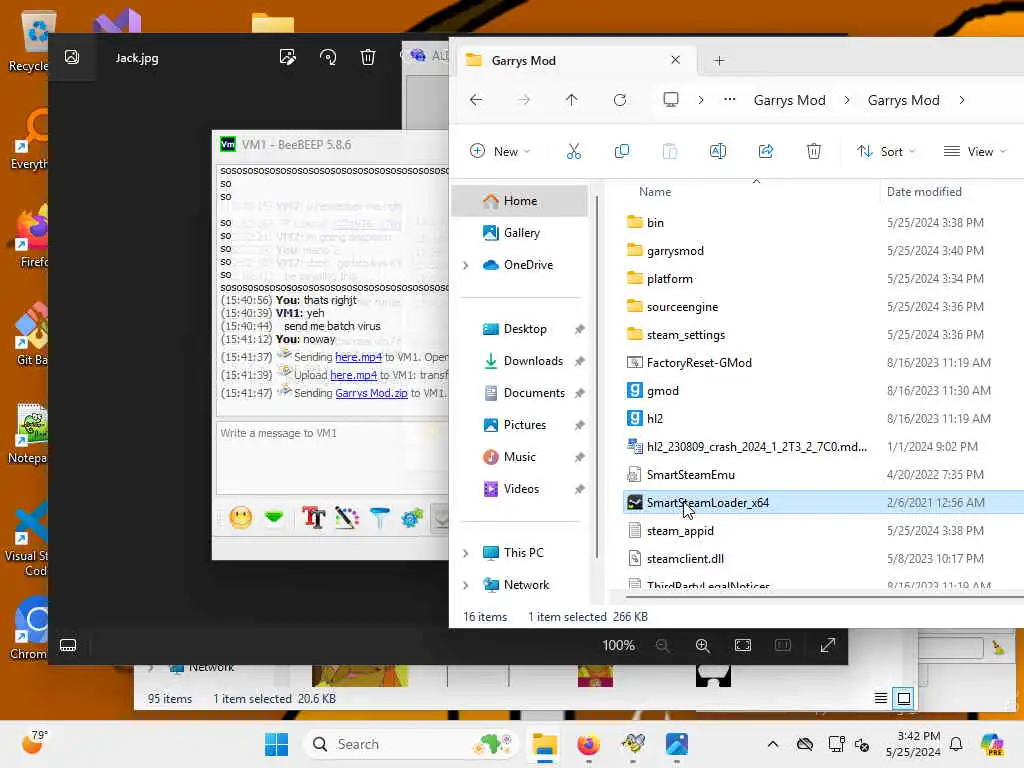Expand the Network tree node in Garrys Mod window

coord(466,585)
